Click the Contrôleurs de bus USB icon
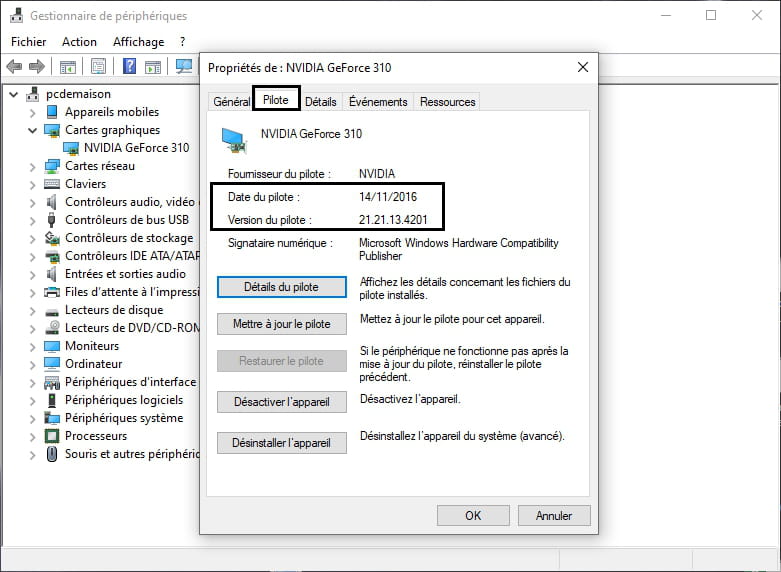The width and height of the screenshot is (781, 572). pos(52,220)
